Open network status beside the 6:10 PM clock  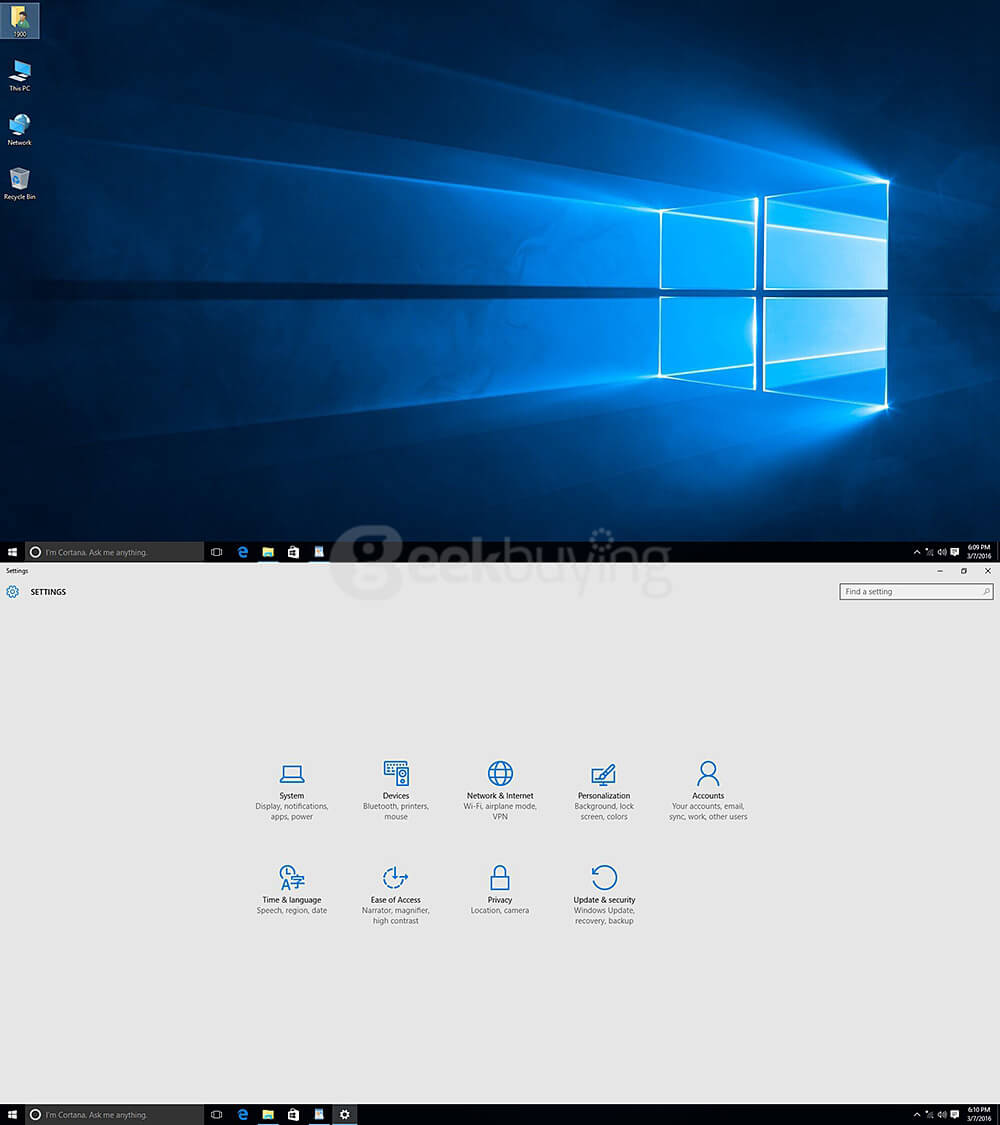(x=930, y=1114)
